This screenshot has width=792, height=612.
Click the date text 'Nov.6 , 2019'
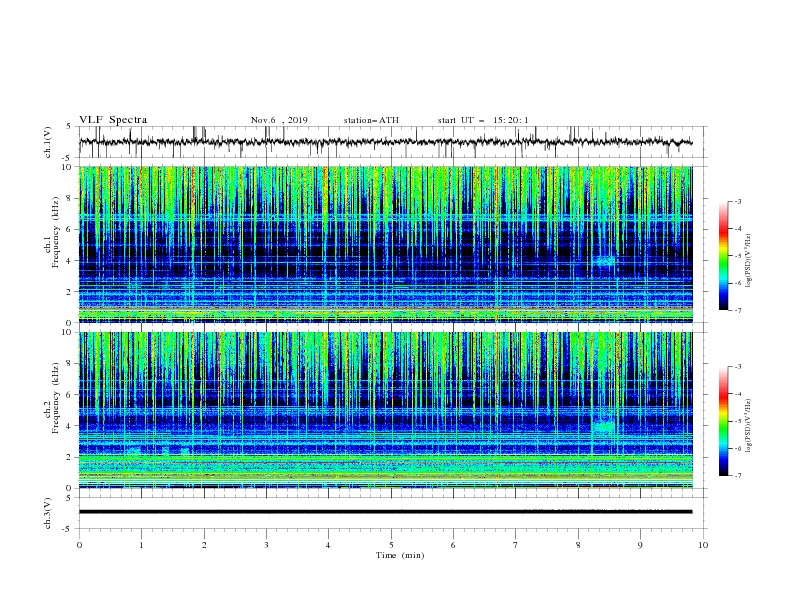pos(279,120)
